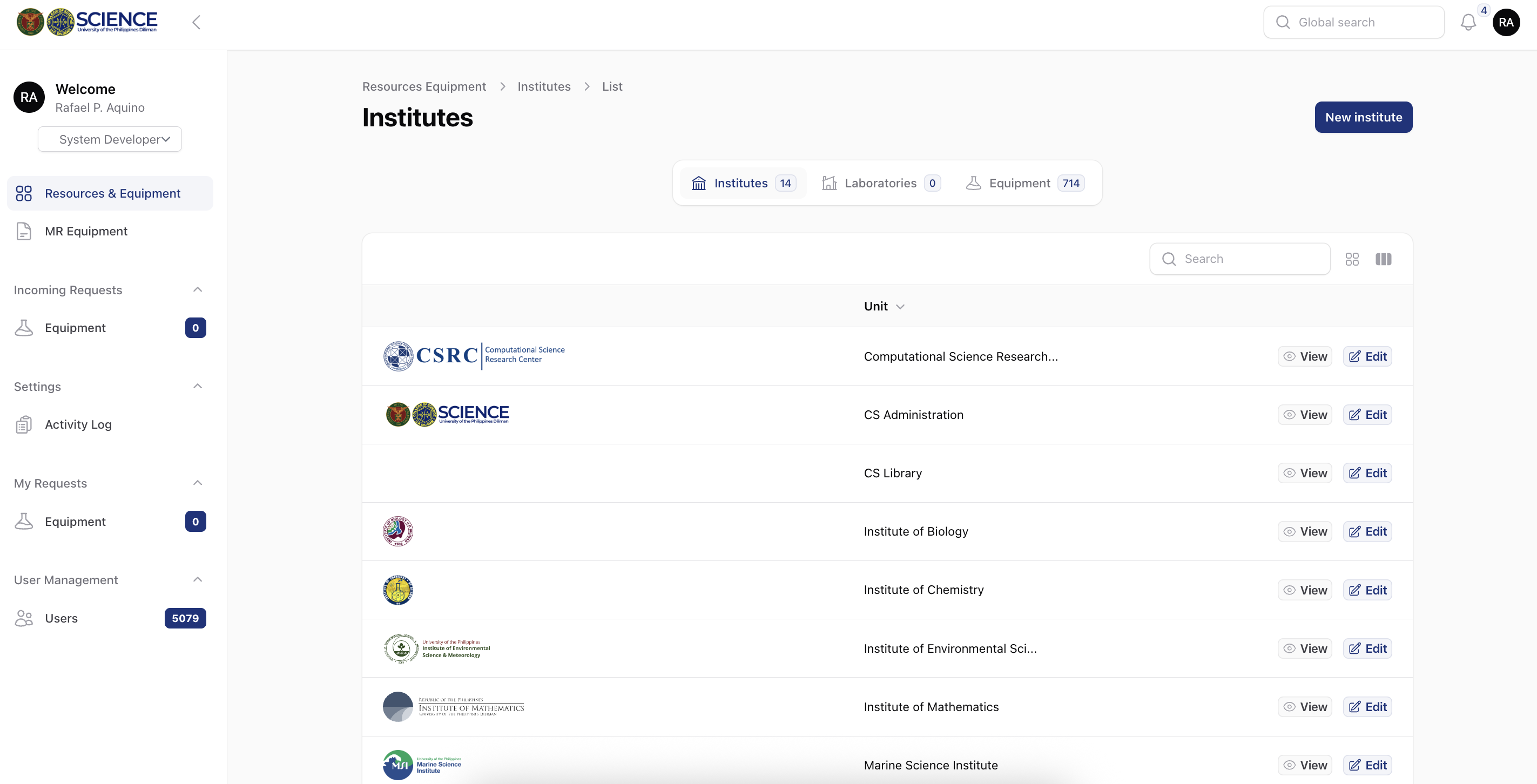The height and width of the screenshot is (784, 1537).
Task: Focus the Global search field
Action: coord(1354,22)
